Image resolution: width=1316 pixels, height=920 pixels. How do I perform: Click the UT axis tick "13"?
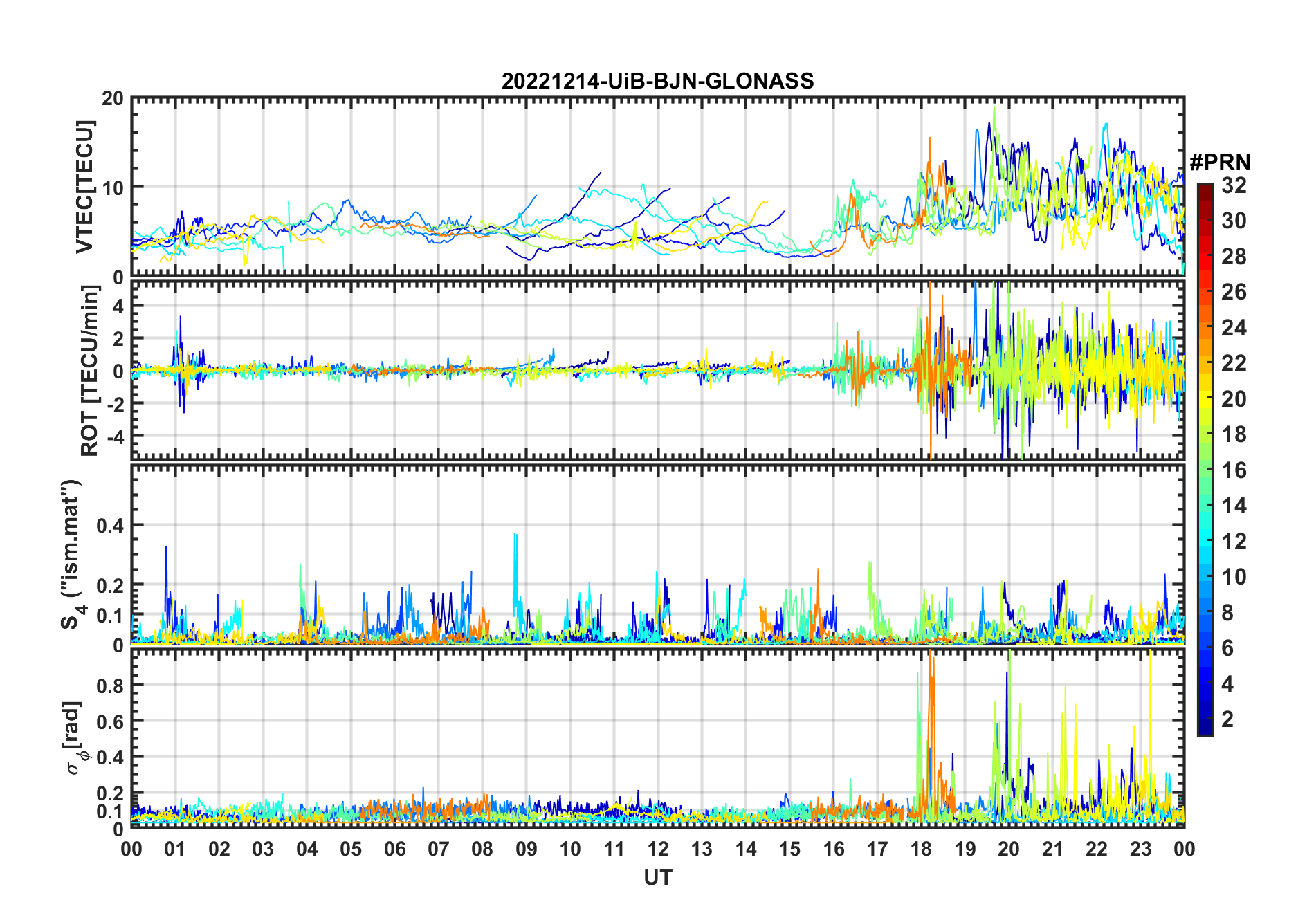[x=702, y=849]
